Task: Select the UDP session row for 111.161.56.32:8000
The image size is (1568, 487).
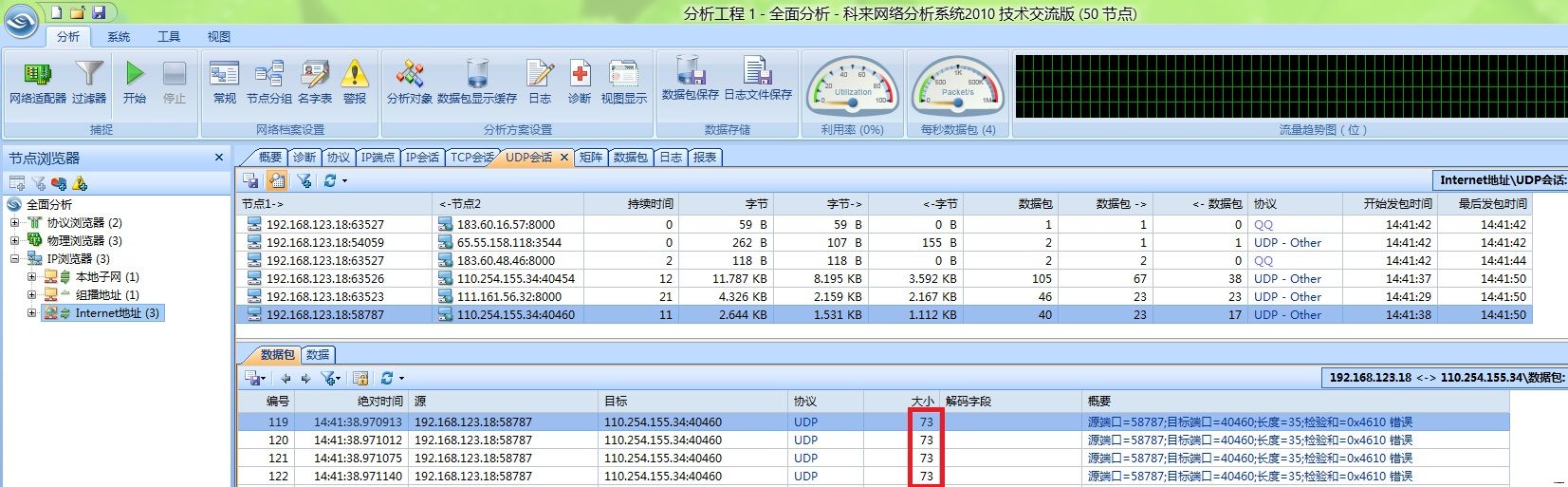Action: [x=508, y=297]
